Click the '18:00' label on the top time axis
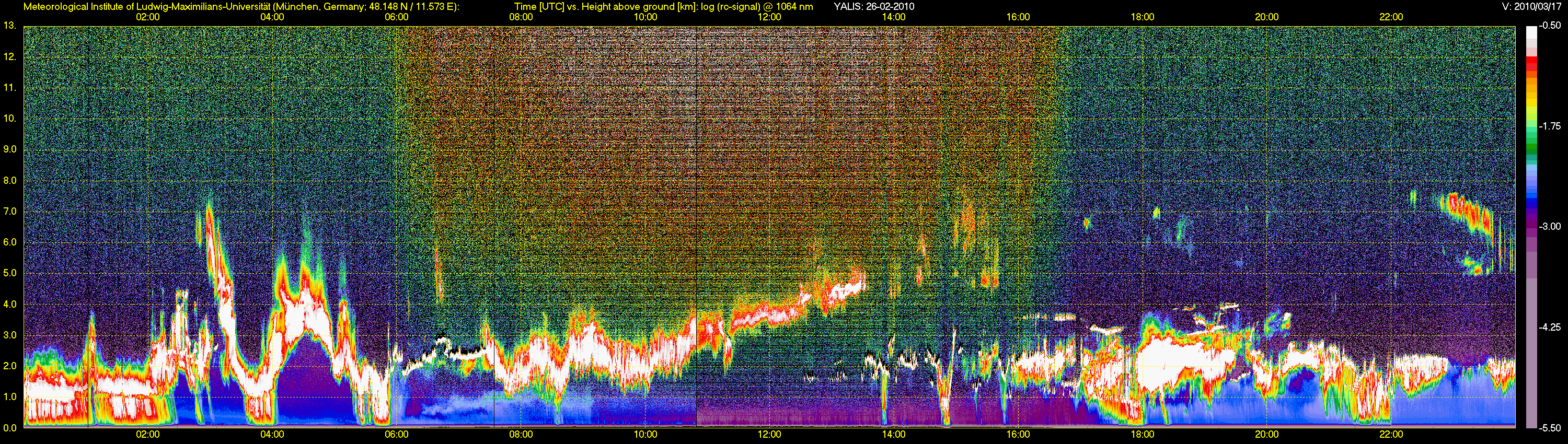This screenshot has width=1568, height=444. (x=1143, y=17)
